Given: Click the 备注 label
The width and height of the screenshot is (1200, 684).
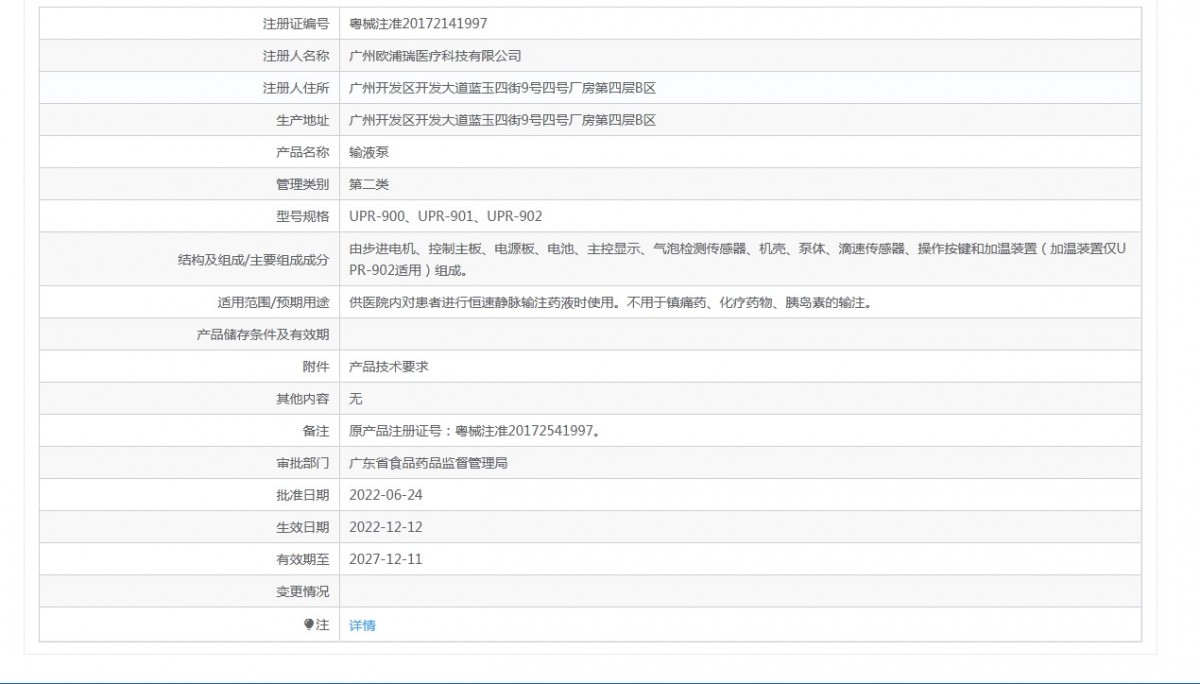Looking at the screenshot, I should (315, 430).
